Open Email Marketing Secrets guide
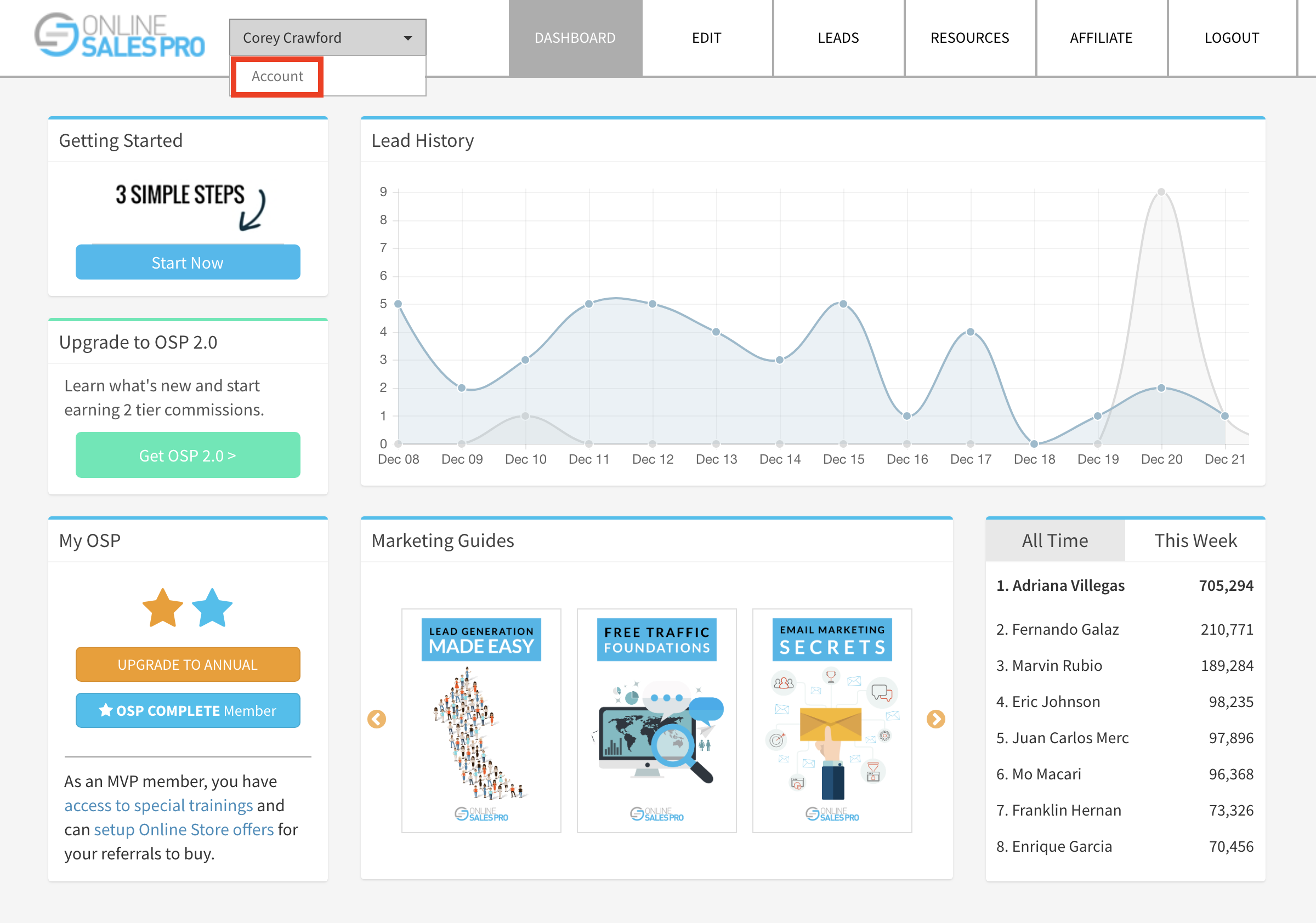 pos(832,720)
